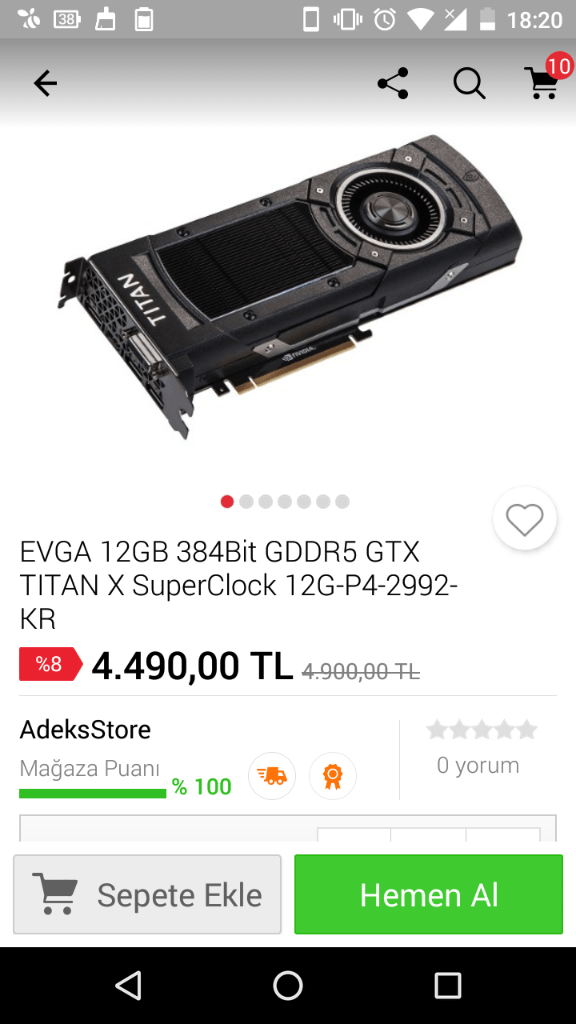This screenshot has width=576, height=1024.
Task: Tap the green Mağaza Puanı progress bar
Action: [93, 793]
